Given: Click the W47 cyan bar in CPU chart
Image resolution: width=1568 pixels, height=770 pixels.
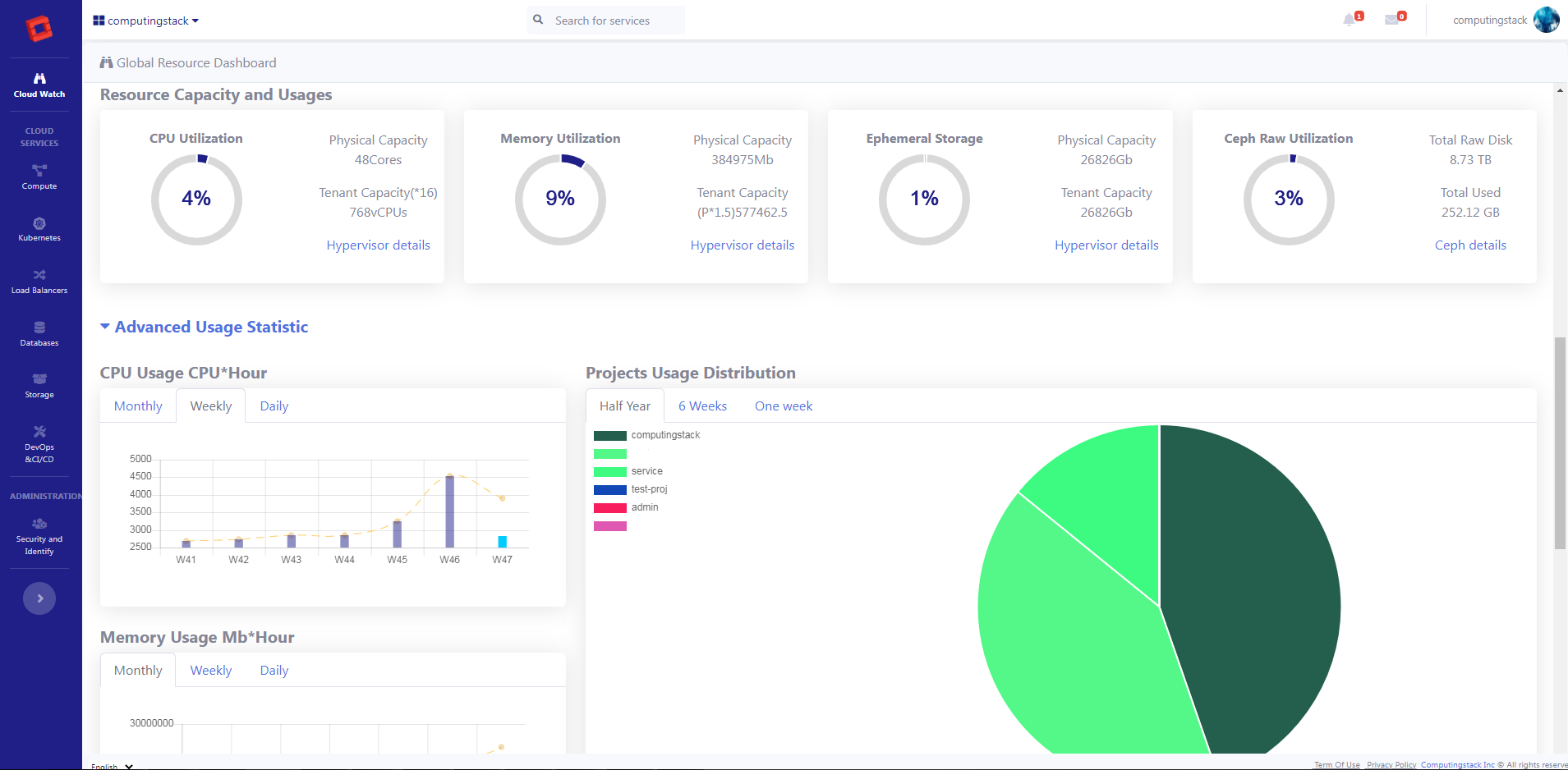Looking at the screenshot, I should click(502, 542).
